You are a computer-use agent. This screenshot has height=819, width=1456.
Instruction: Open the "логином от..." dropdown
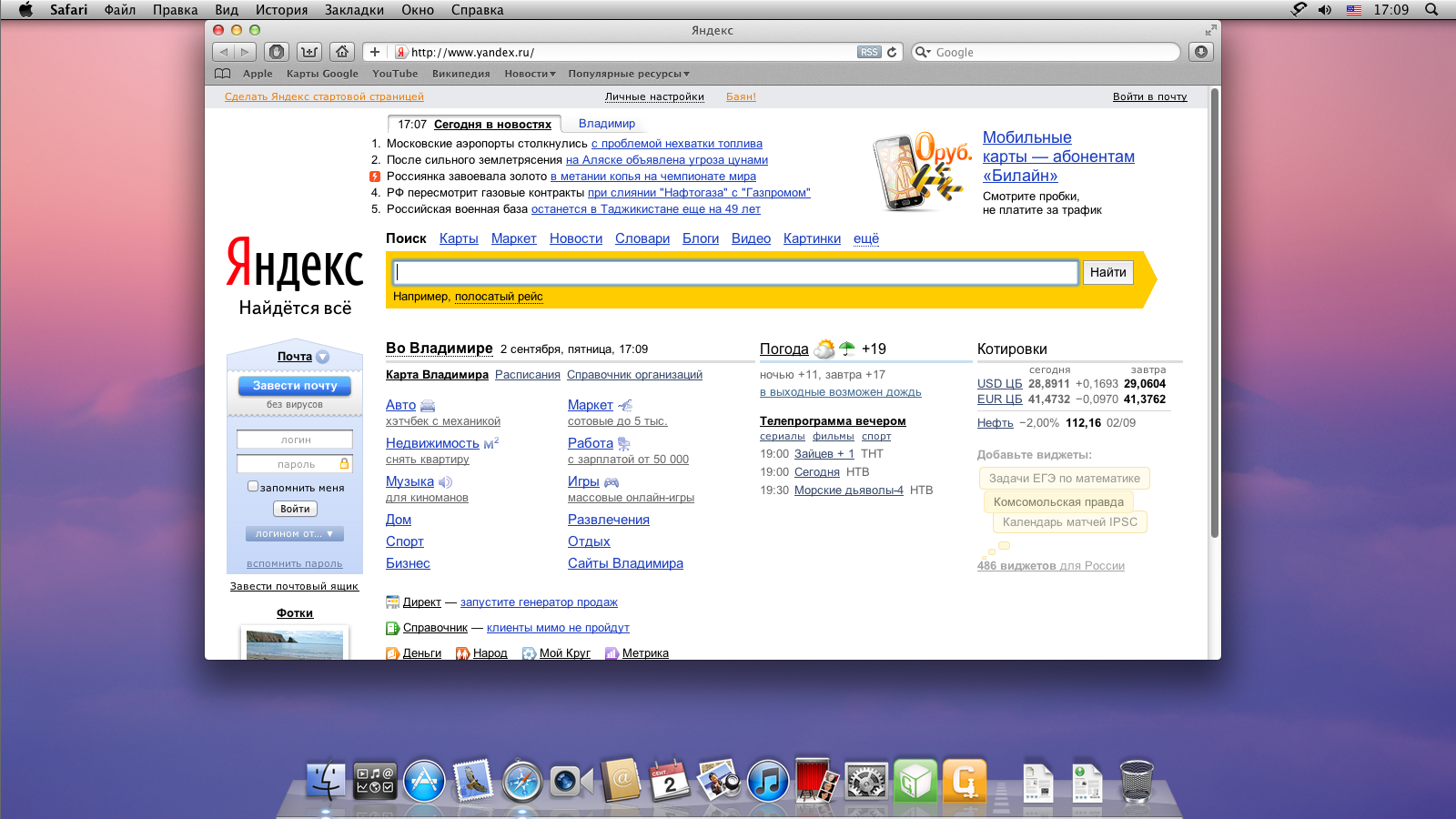tap(295, 534)
